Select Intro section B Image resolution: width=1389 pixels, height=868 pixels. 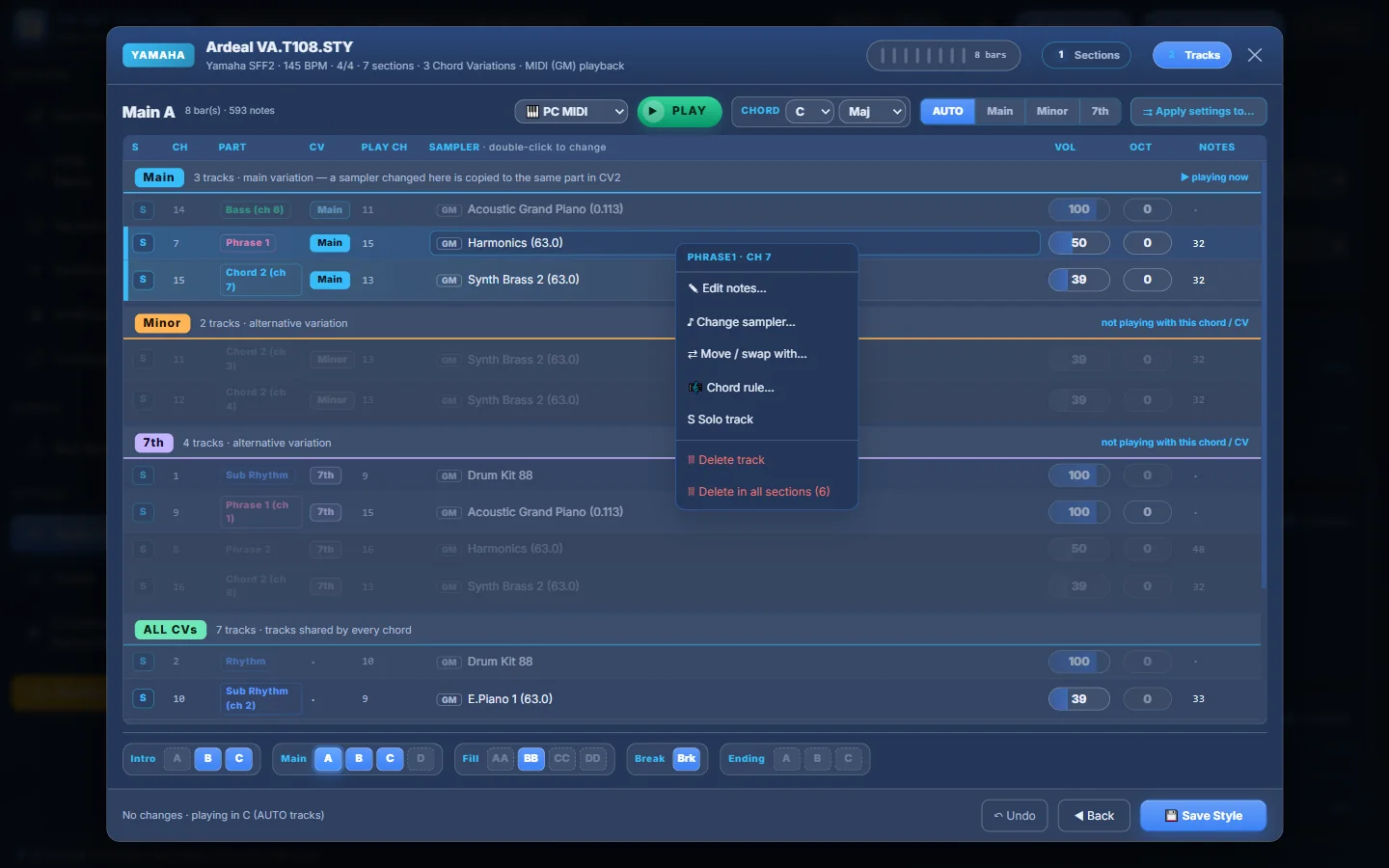(207, 759)
